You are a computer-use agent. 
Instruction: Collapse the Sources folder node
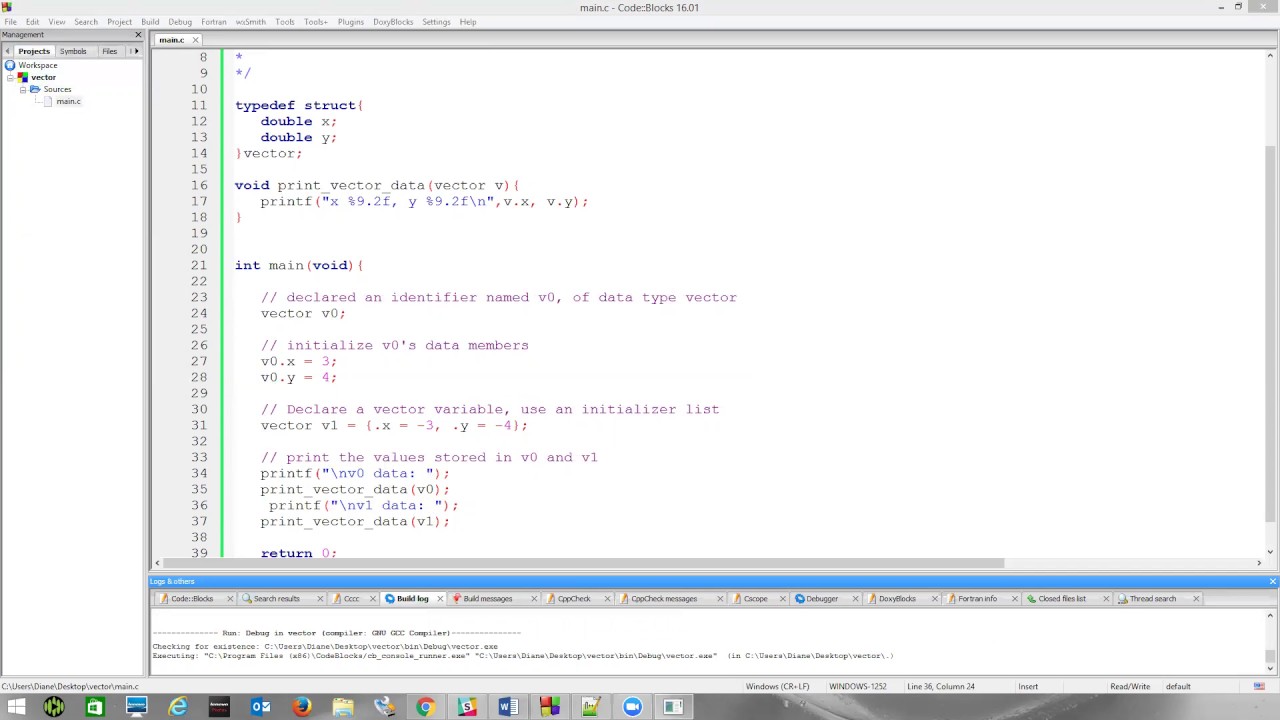[23, 89]
